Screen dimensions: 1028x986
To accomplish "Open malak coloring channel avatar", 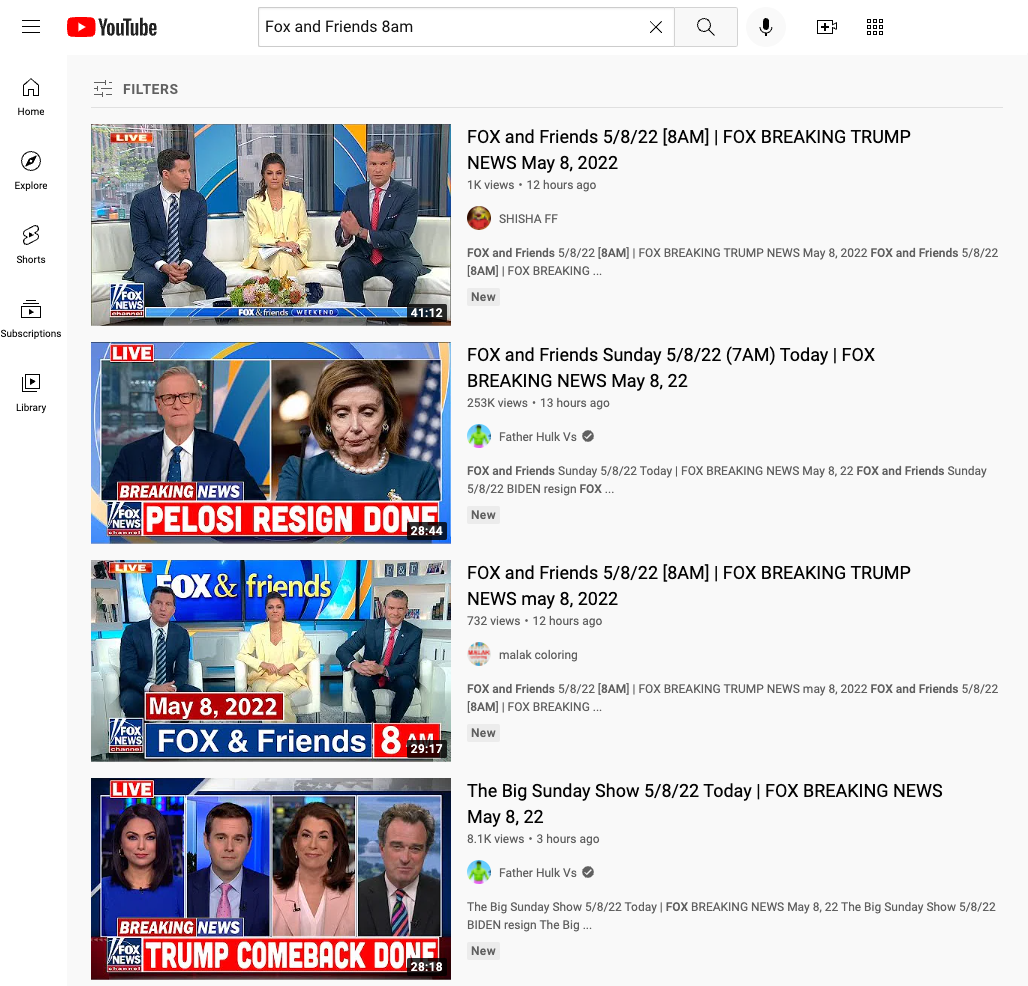I will [x=479, y=654].
